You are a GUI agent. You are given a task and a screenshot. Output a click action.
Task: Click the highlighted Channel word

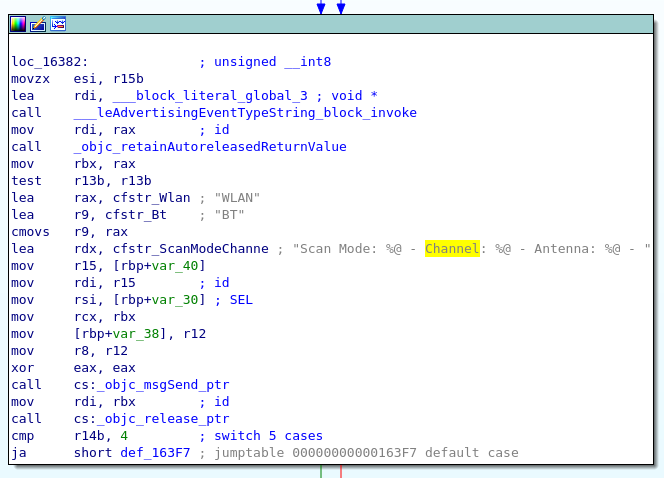(452, 249)
